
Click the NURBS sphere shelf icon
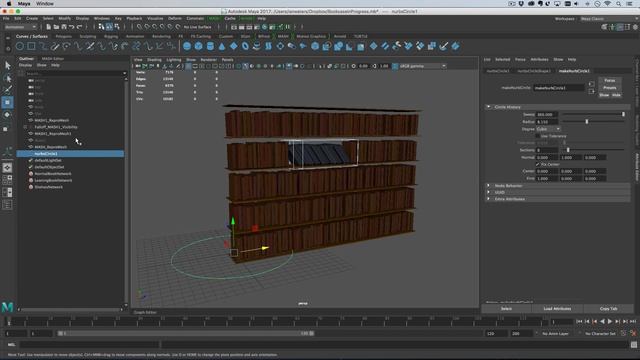[187, 46]
